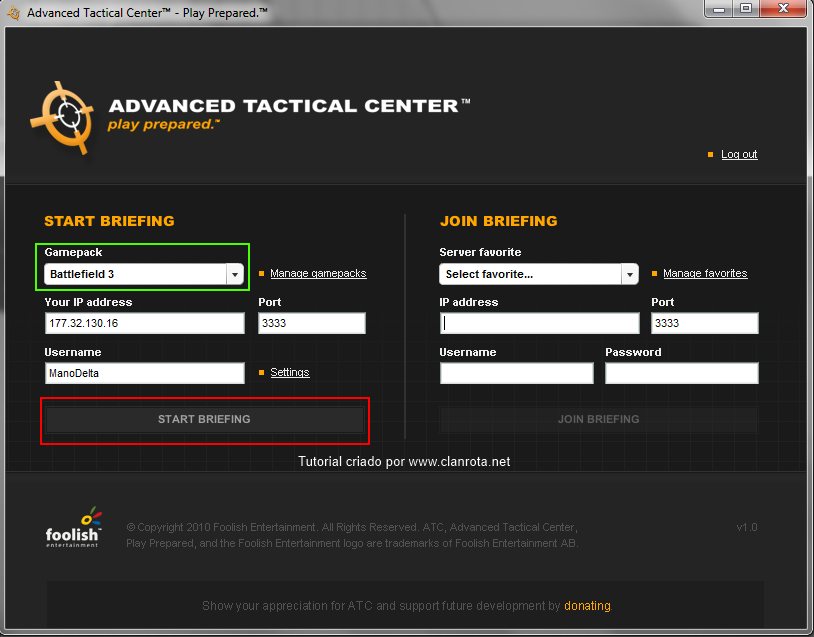Maximize the Advanced Tactical Center window
Image resolution: width=814 pixels, height=637 pixels.
(x=746, y=9)
